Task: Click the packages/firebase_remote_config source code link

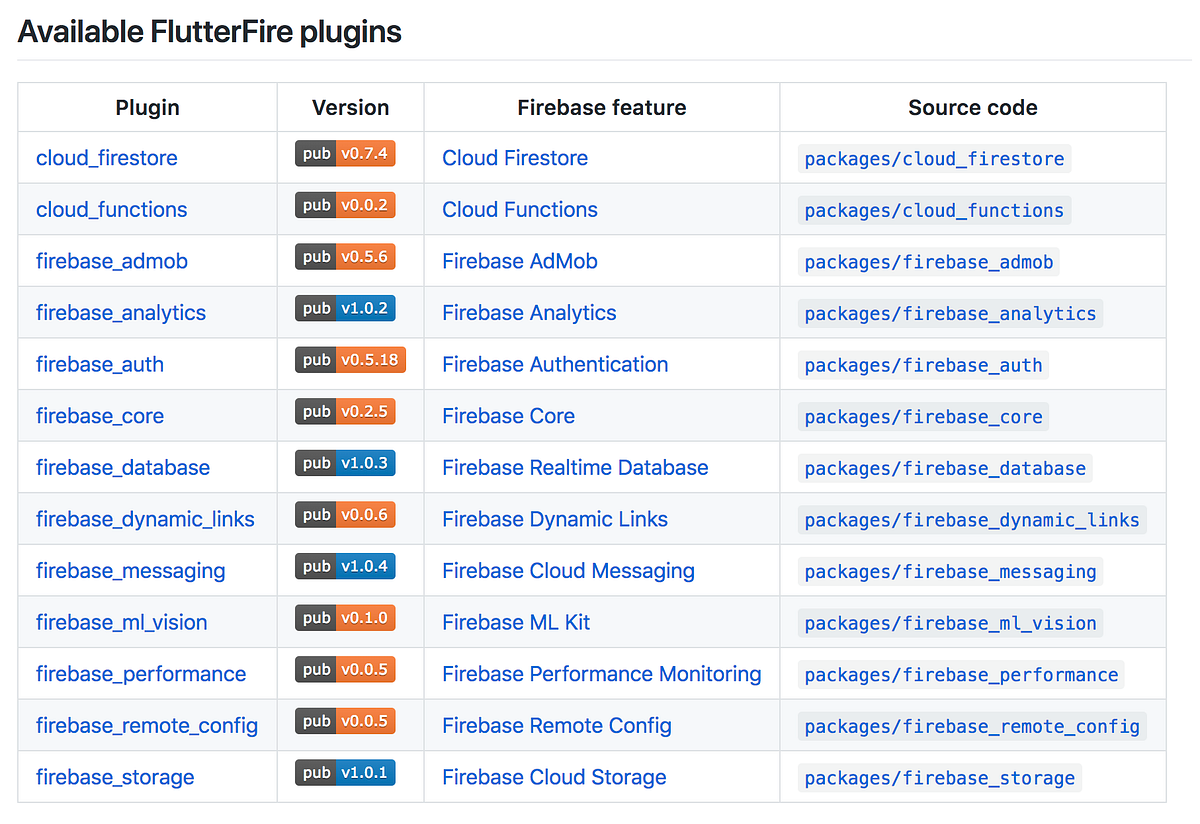Action: click(971, 726)
